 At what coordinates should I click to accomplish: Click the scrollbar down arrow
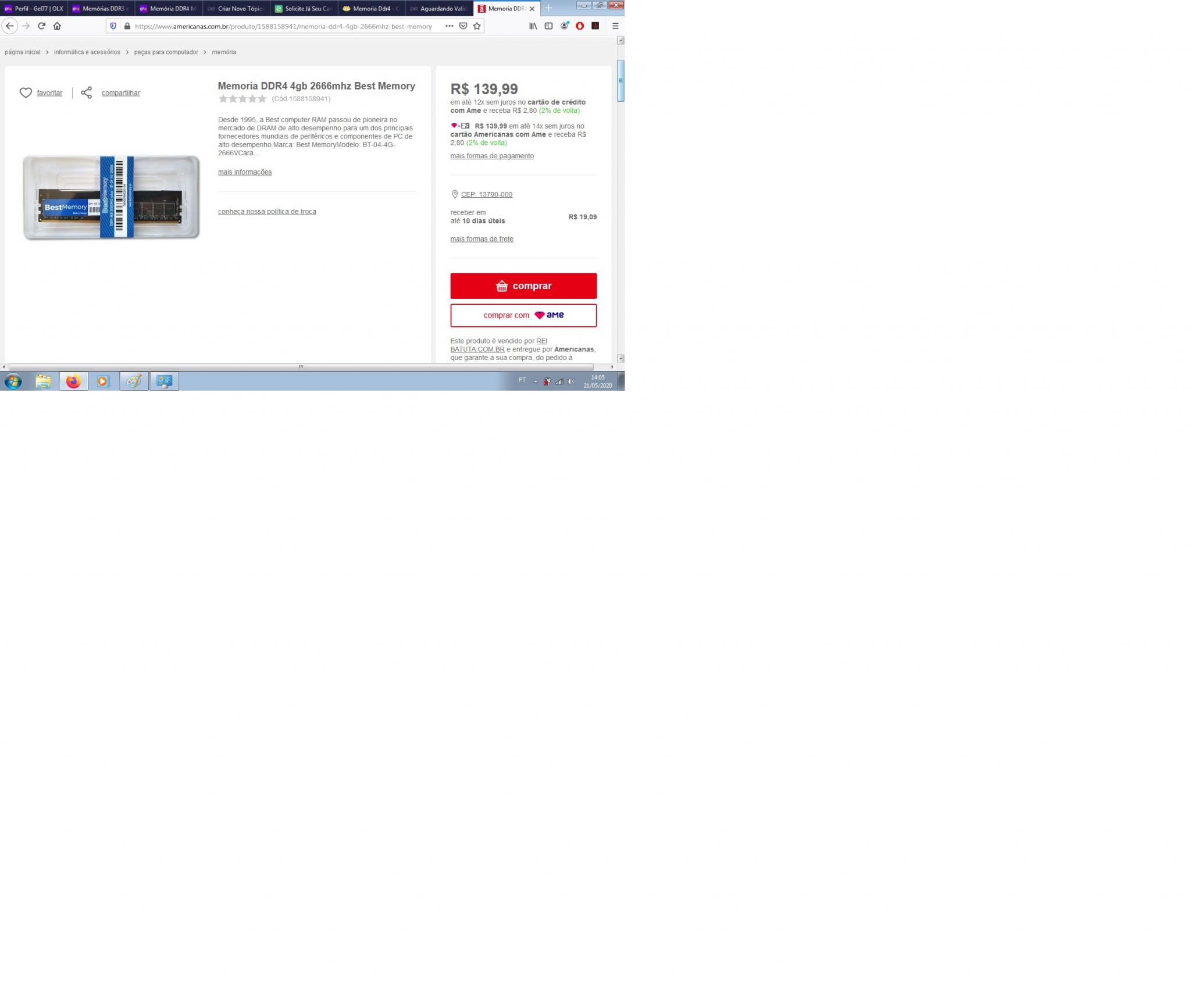click(x=621, y=358)
